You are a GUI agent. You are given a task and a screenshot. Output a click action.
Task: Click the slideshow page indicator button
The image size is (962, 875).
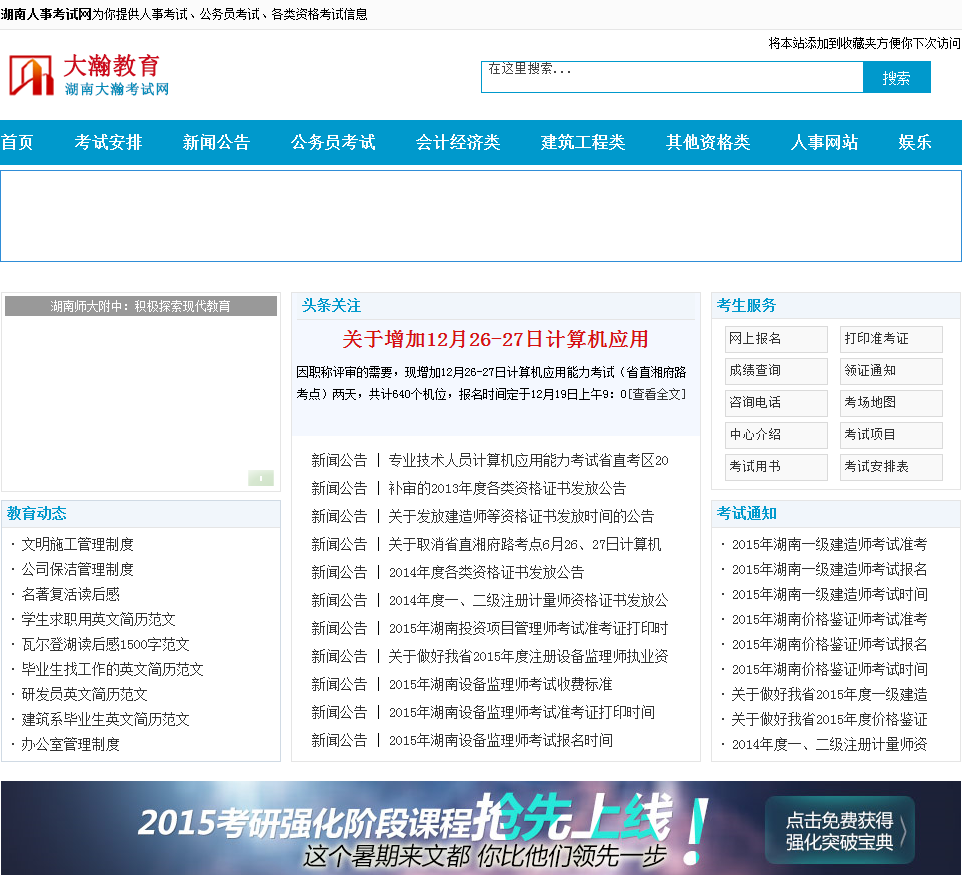pyautogui.click(x=260, y=478)
